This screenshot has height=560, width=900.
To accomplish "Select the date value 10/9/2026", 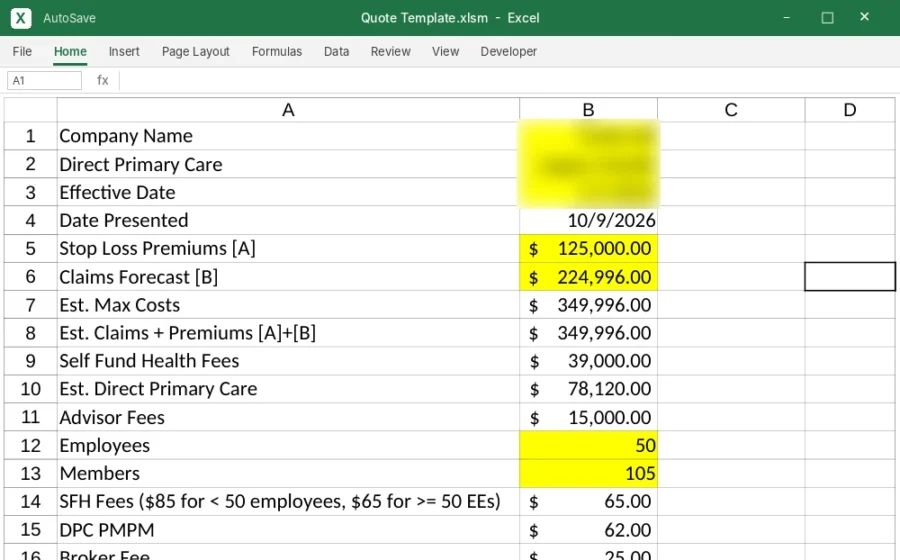I will pyautogui.click(x=588, y=220).
